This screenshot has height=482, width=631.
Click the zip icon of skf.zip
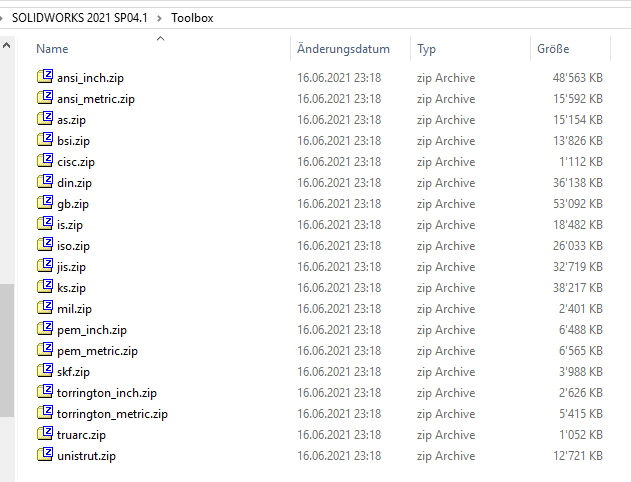45,370
